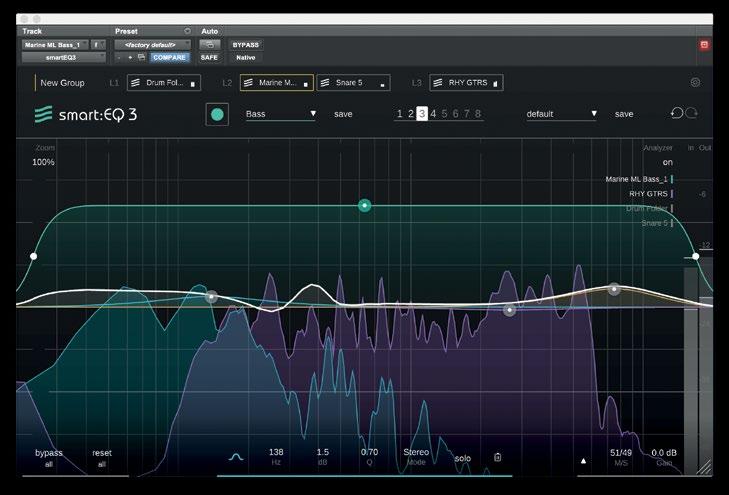Select state slot 2
This screenshot has width=729, height=495.
click(x=411, y=114)
